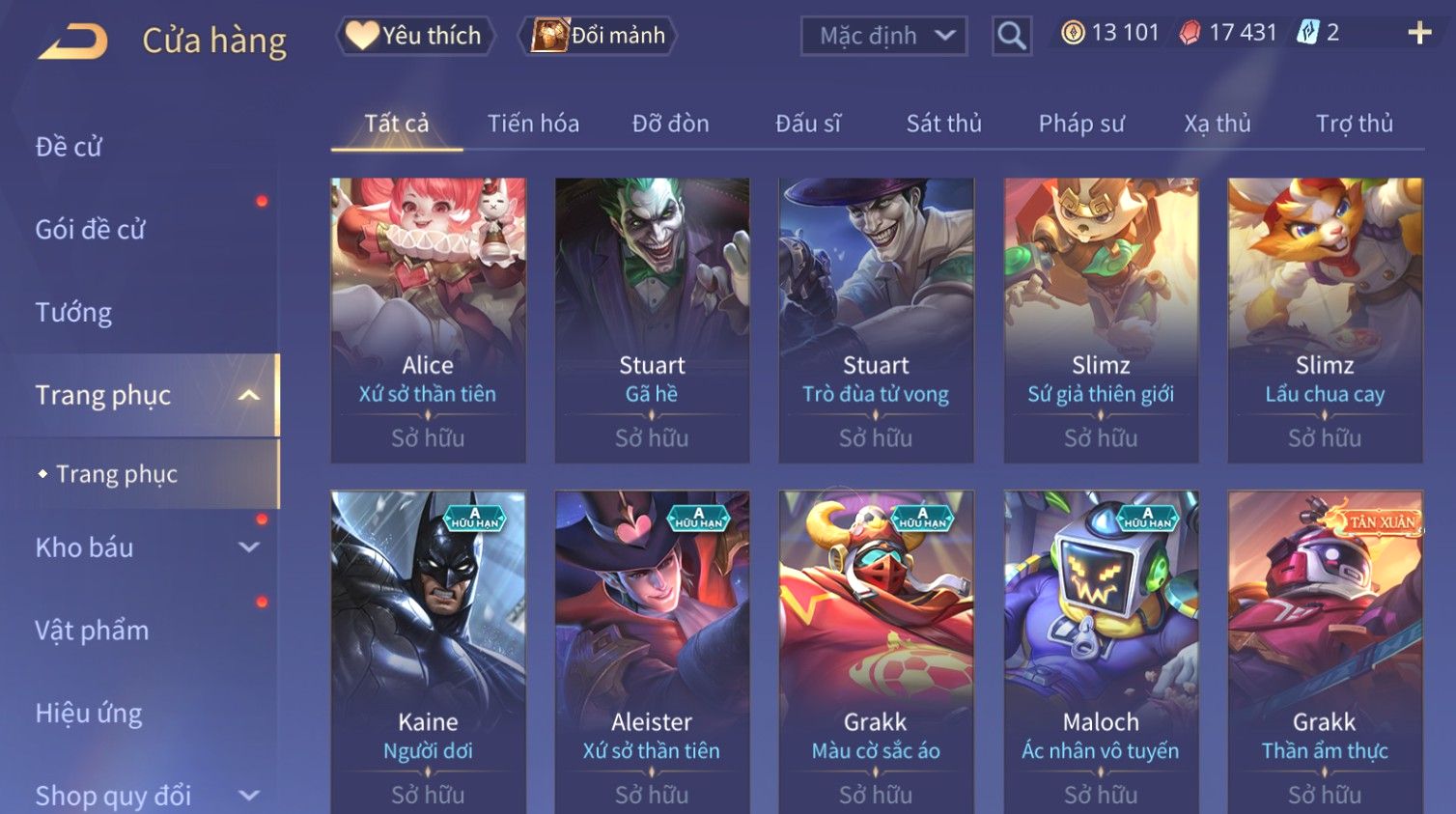Tap the plus icon to add currency
This screenshot has height=814, width=1456.
coord(1419,33)
